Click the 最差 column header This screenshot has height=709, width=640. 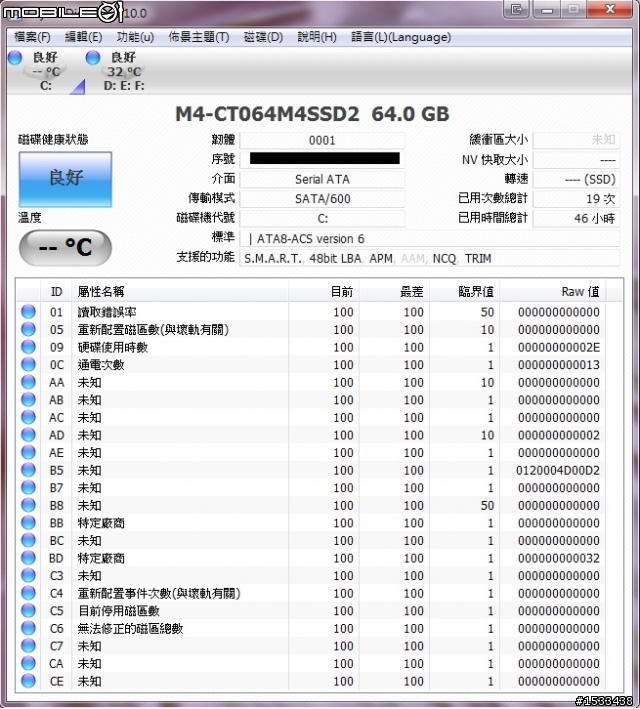394,292
